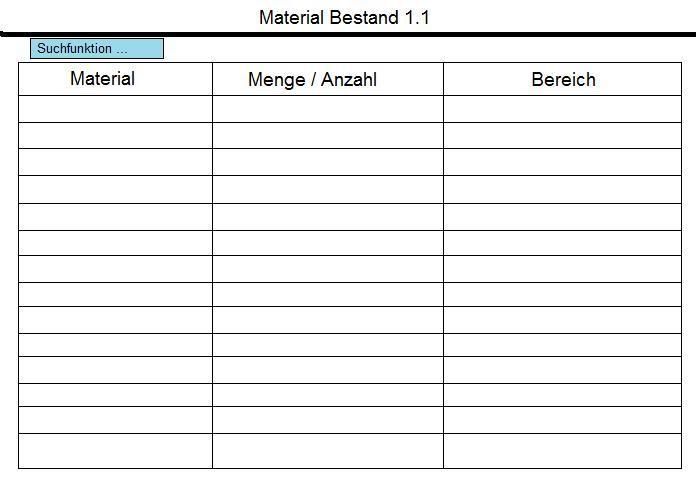The image size is (696, 481).
Task: Click third row cell in Menge / Anzahl column
Action: pyautogui.click(x=328, y=162)
